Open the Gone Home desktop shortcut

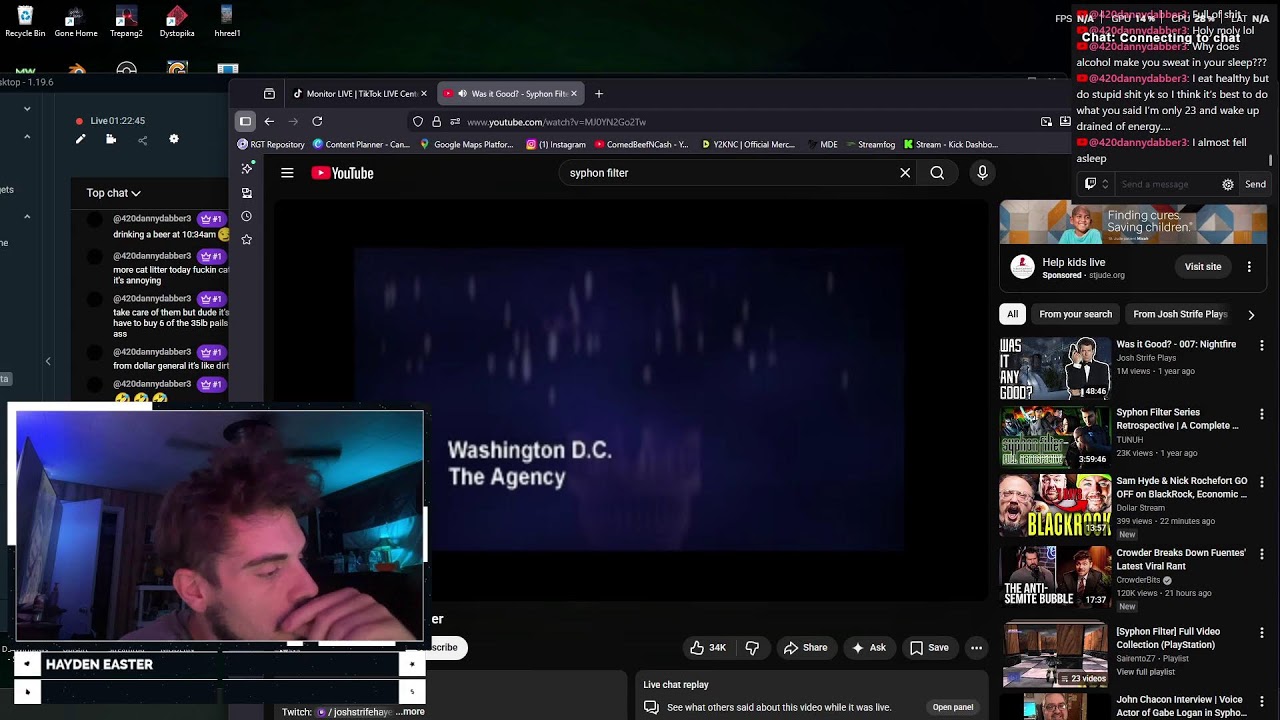point(76,22)
